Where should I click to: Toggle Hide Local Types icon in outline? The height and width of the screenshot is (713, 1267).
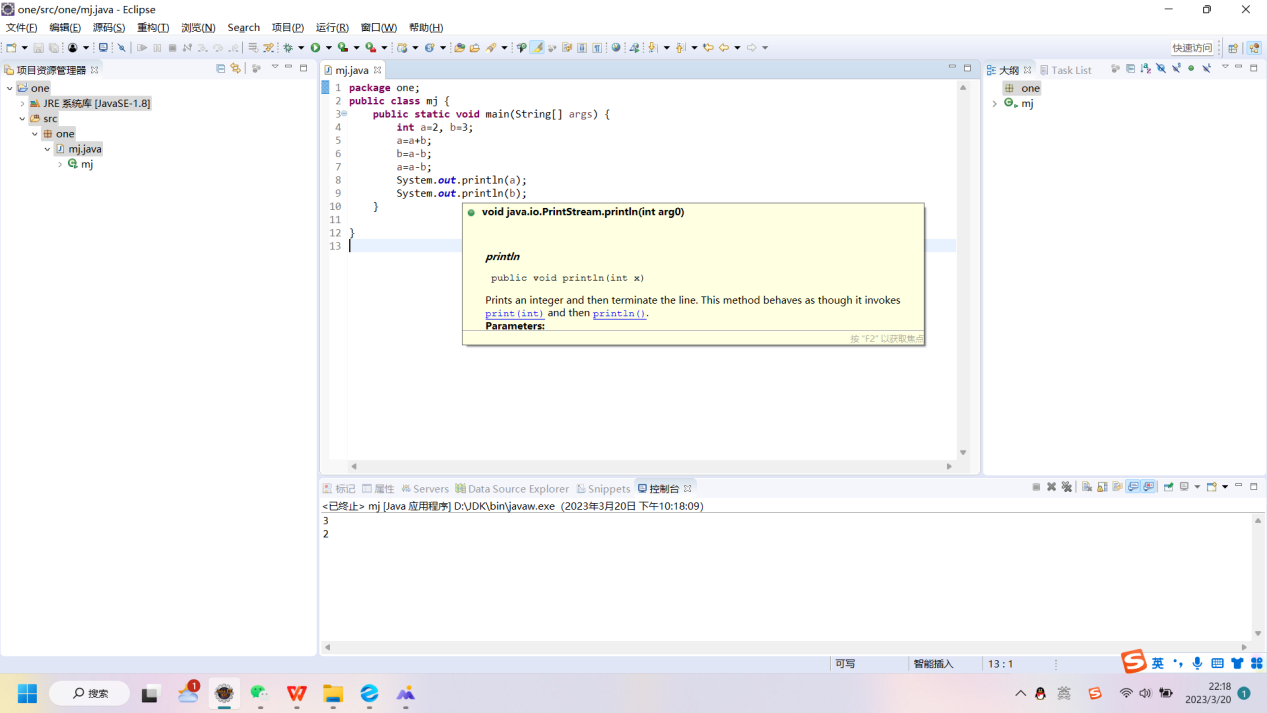(x=1206, y=68)
